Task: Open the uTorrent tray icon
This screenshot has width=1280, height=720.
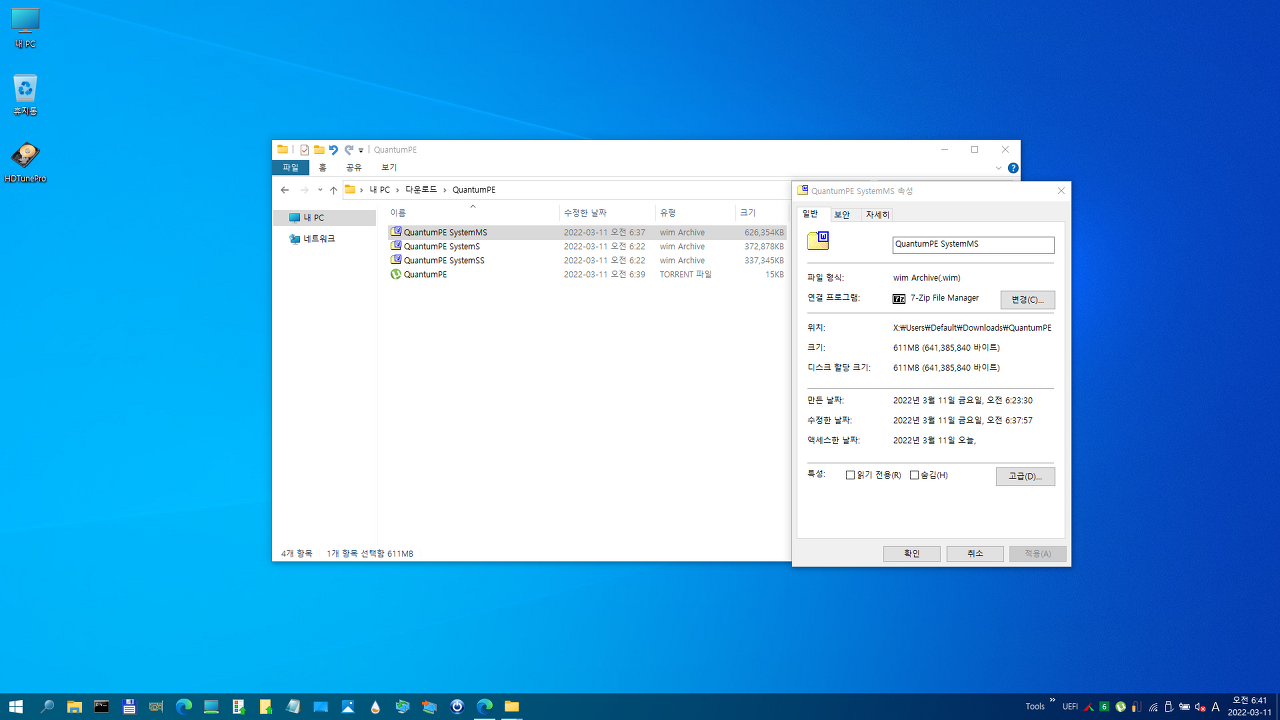Action: point(1120,706)
